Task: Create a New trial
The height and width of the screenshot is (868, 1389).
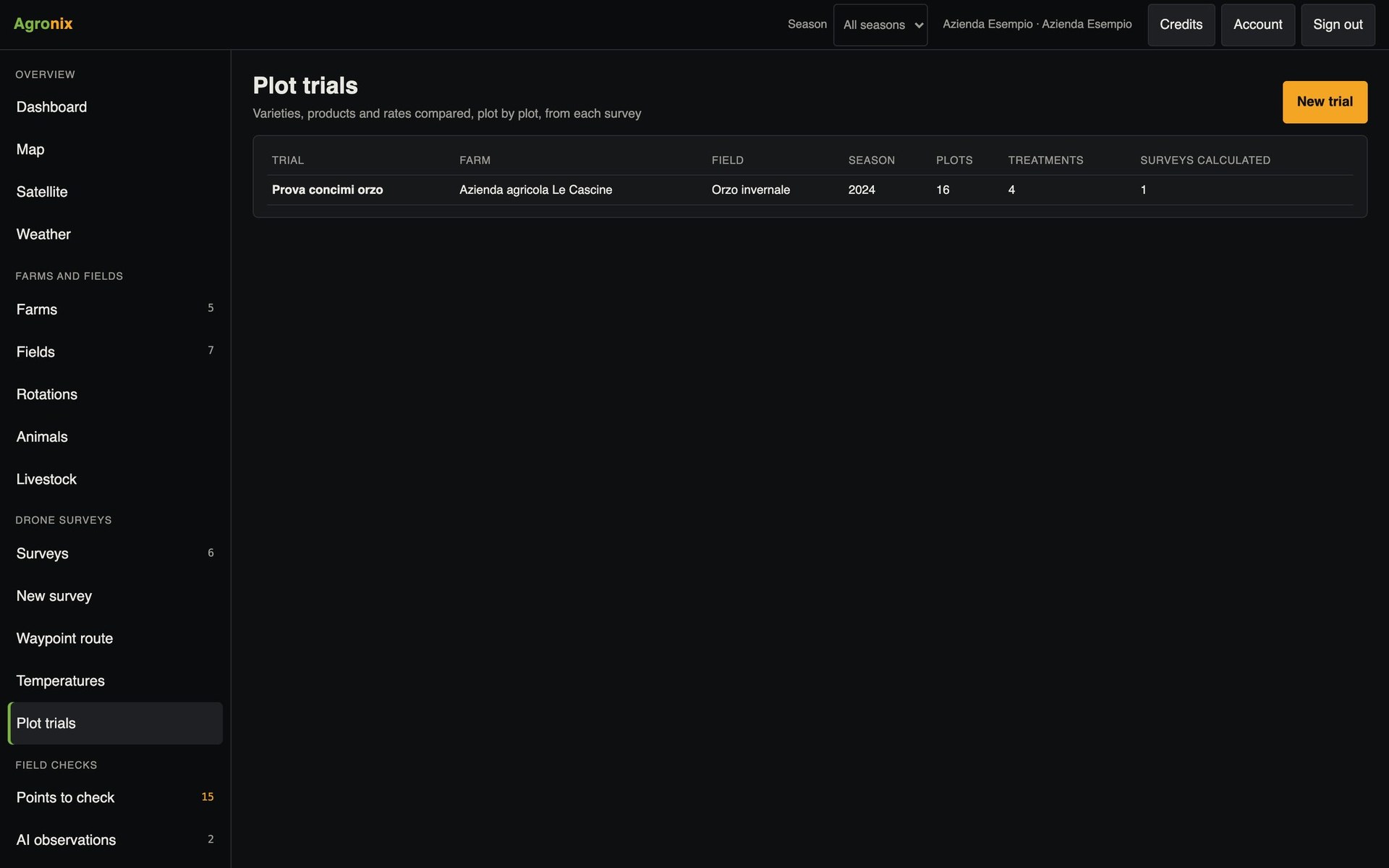Action: pos(1325,102)
